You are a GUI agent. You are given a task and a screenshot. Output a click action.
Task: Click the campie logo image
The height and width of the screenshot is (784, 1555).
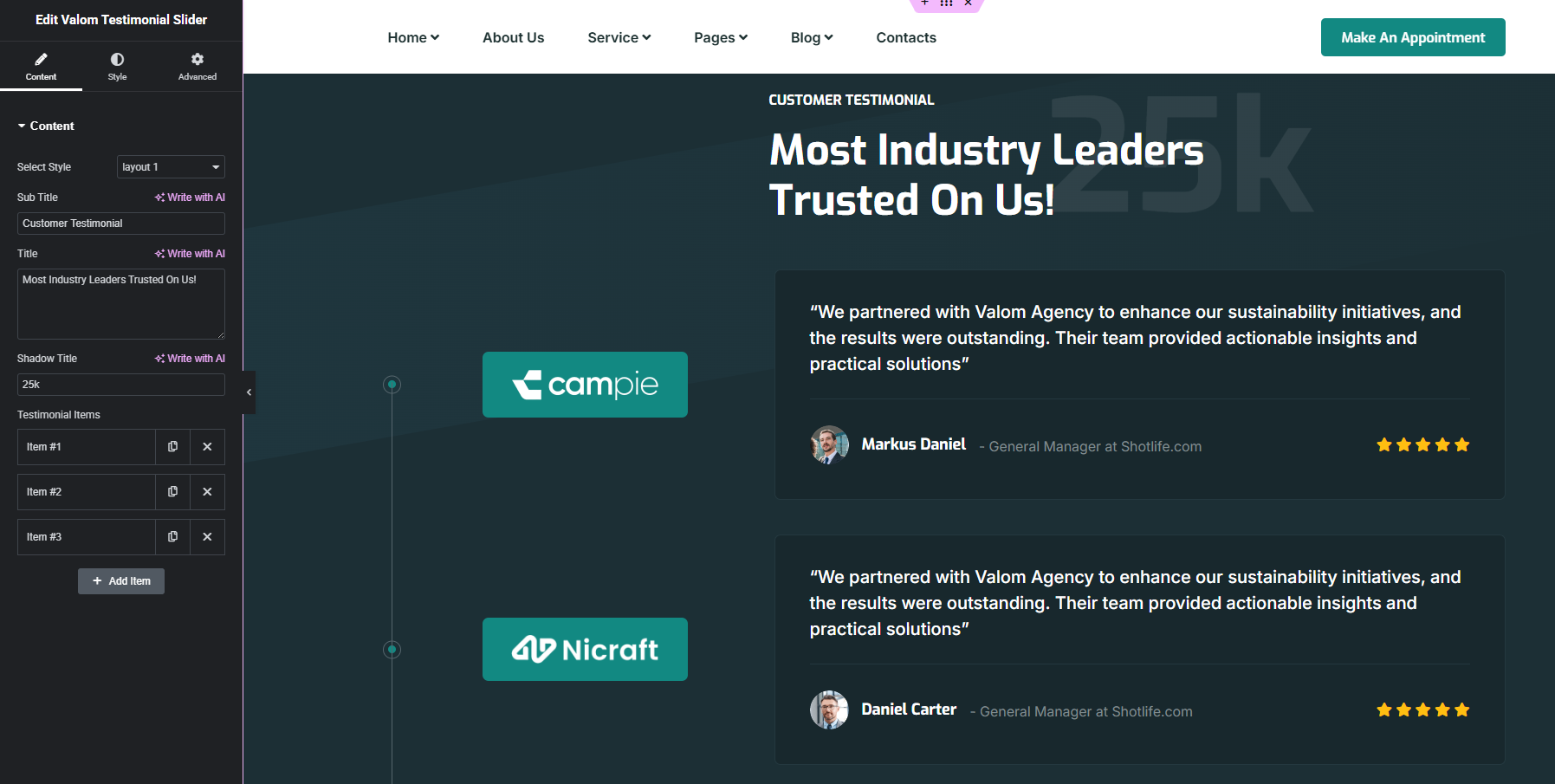tap(585, 385)
